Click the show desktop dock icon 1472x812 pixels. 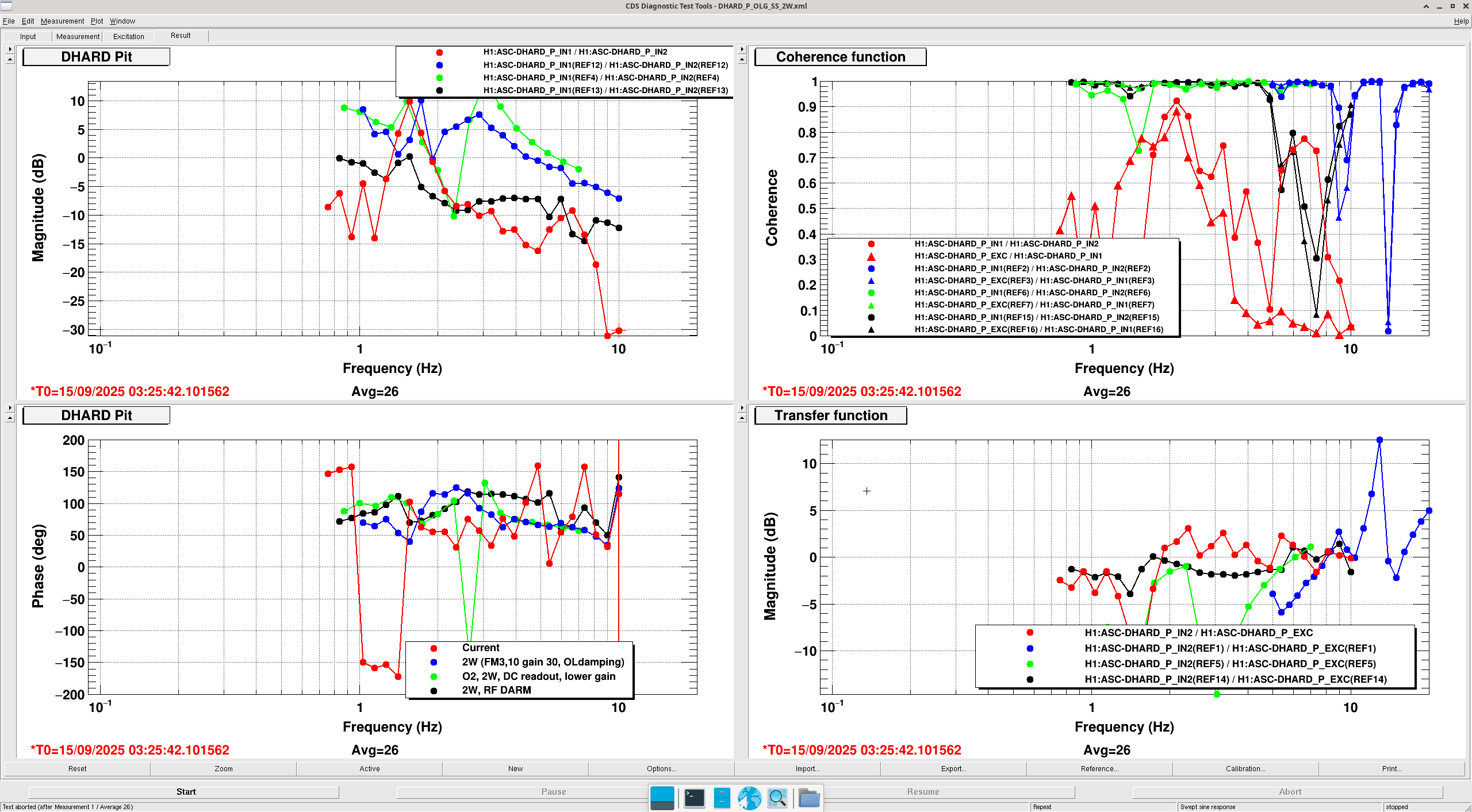click(662, 798)
